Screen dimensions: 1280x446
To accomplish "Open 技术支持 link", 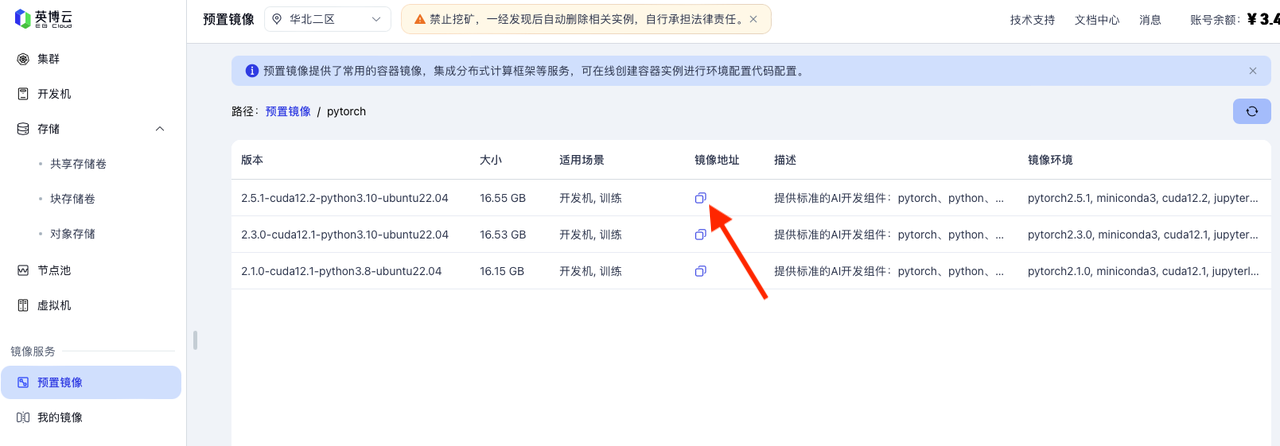I will click(1032, 20).
